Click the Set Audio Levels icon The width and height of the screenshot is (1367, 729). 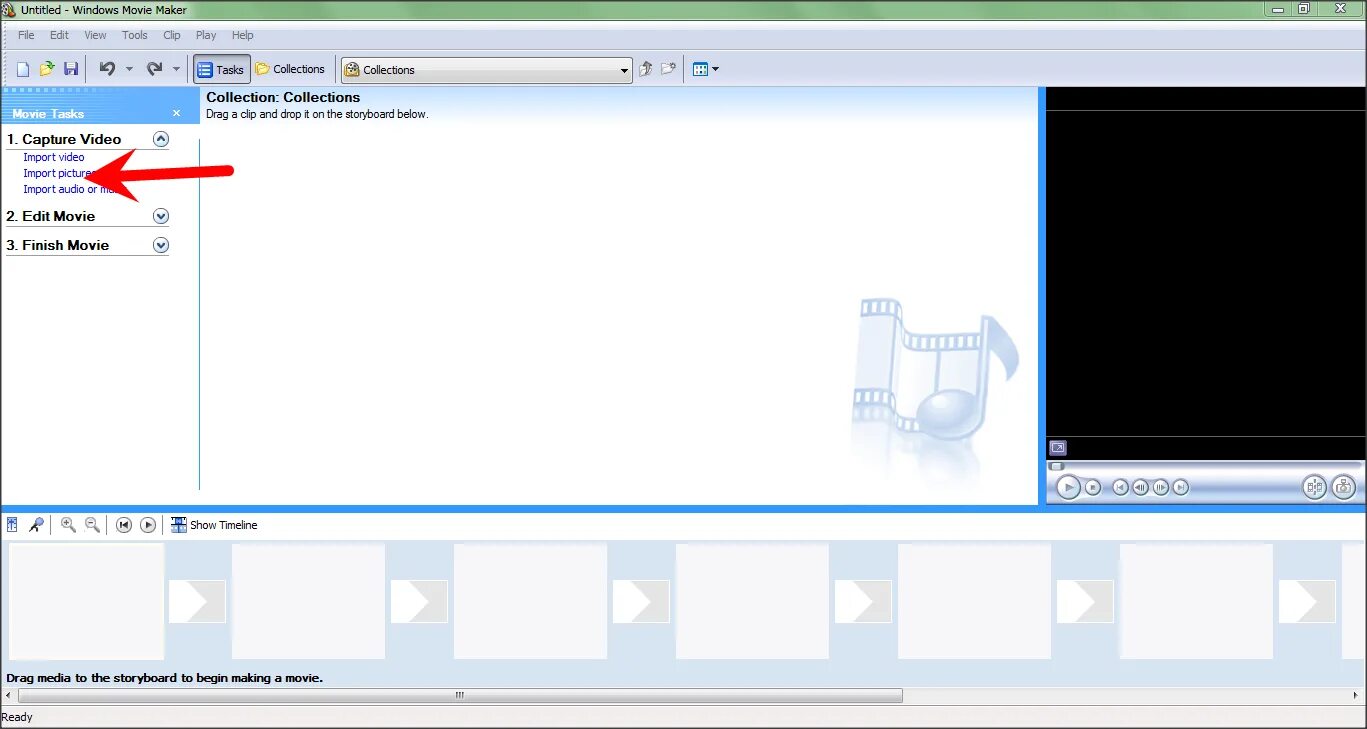tap(12, 524)
